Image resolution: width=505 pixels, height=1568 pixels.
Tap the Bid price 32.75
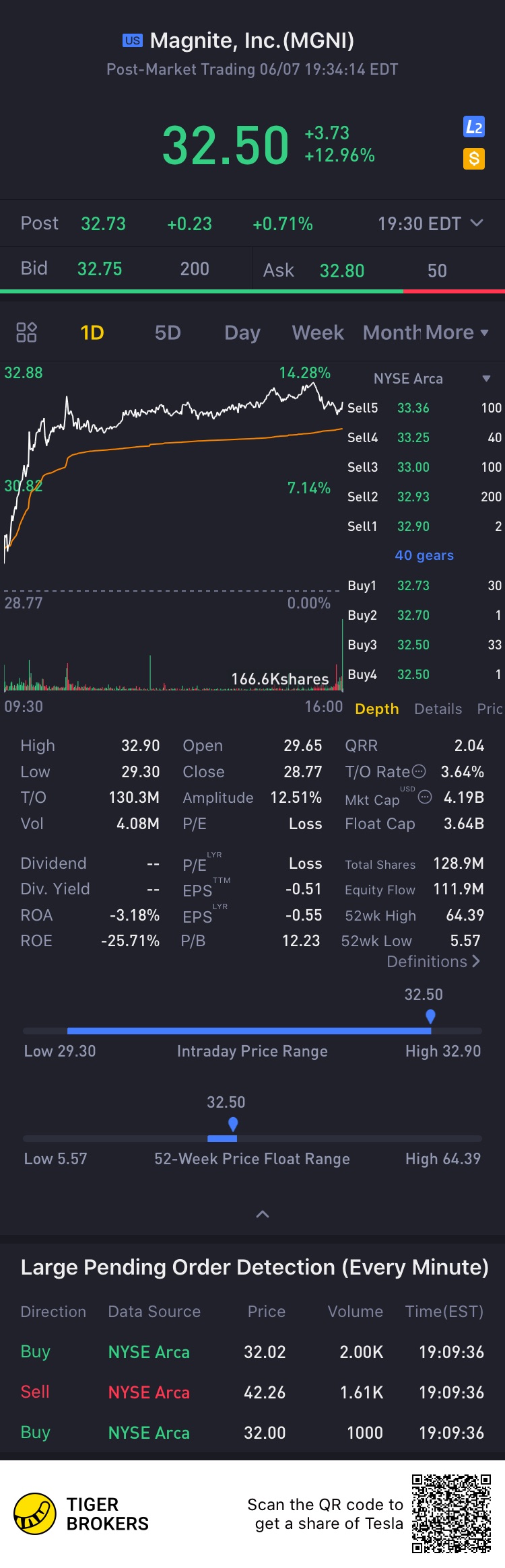click(100, 269)
